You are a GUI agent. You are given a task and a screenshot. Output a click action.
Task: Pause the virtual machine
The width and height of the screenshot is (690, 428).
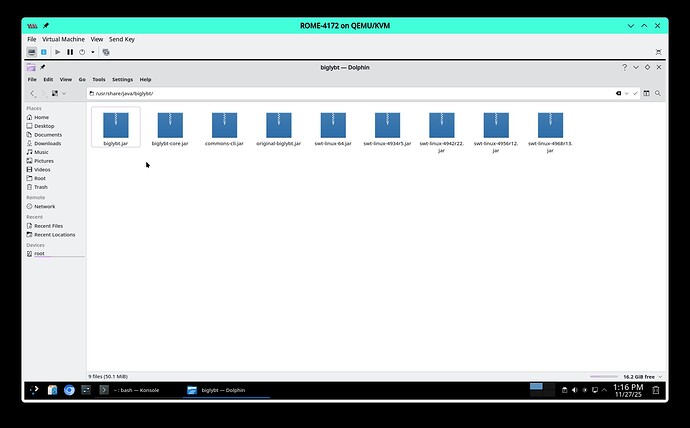point(70,51)
